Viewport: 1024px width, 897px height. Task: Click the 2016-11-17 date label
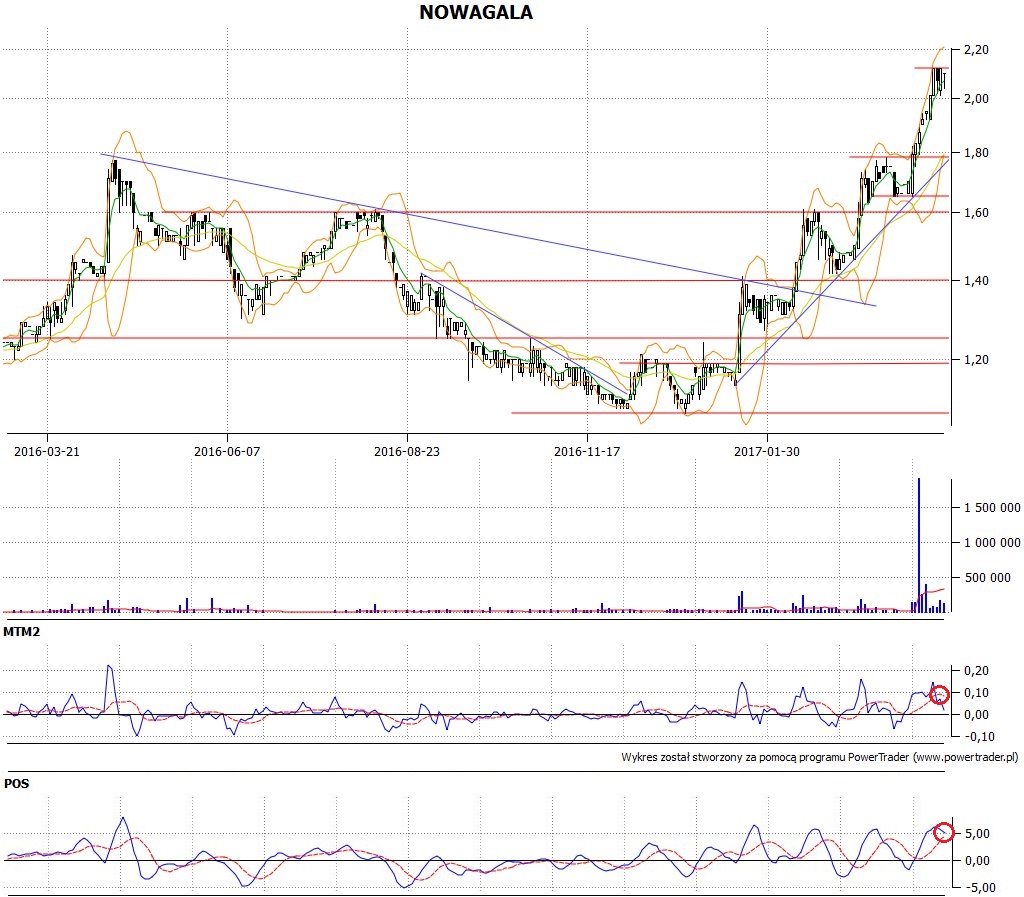[x=586, y=451]
